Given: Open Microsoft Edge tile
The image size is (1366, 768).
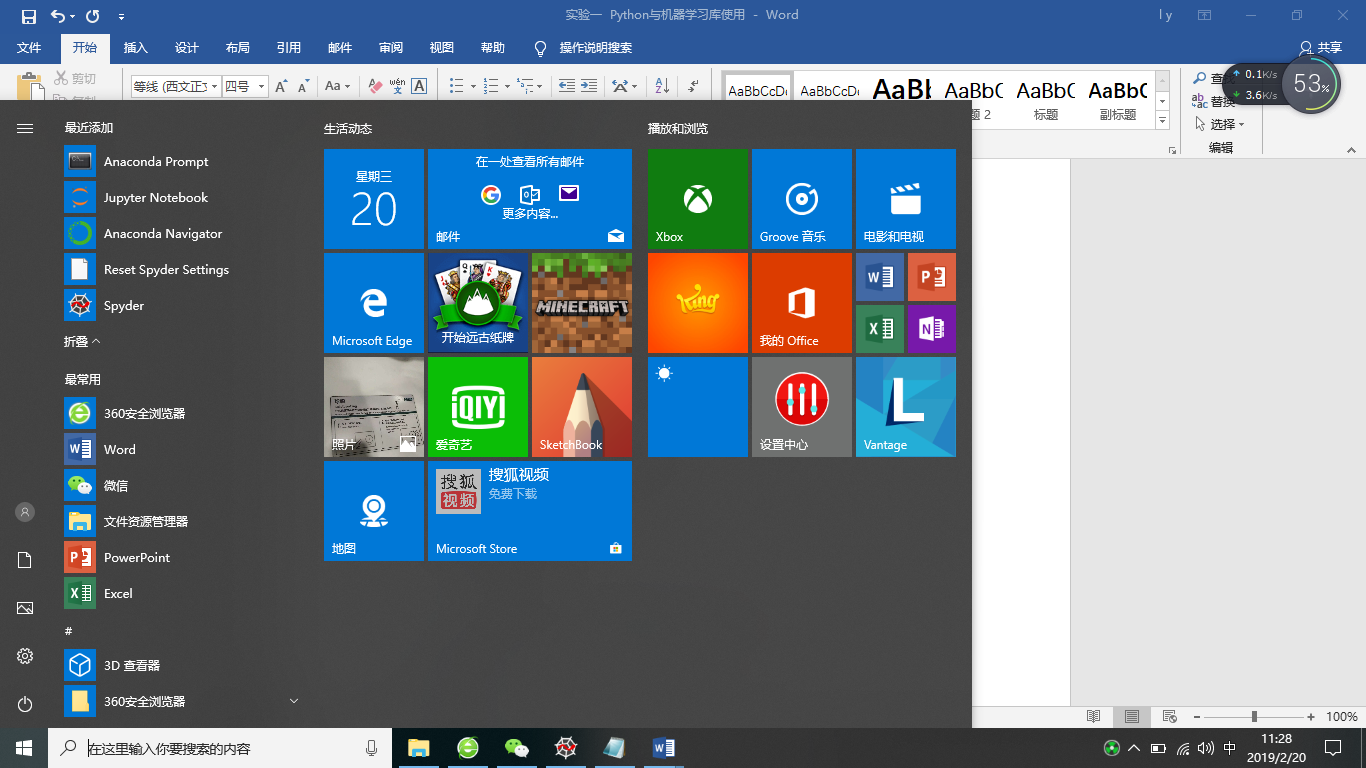Looking at the screenshot, I should 374,303.
